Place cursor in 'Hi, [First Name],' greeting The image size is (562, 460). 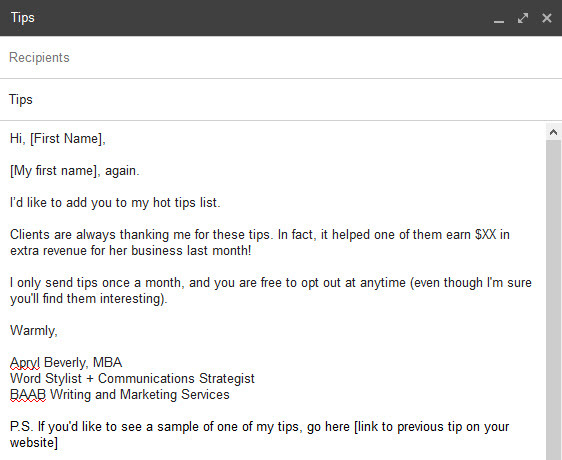coord(58,139)
